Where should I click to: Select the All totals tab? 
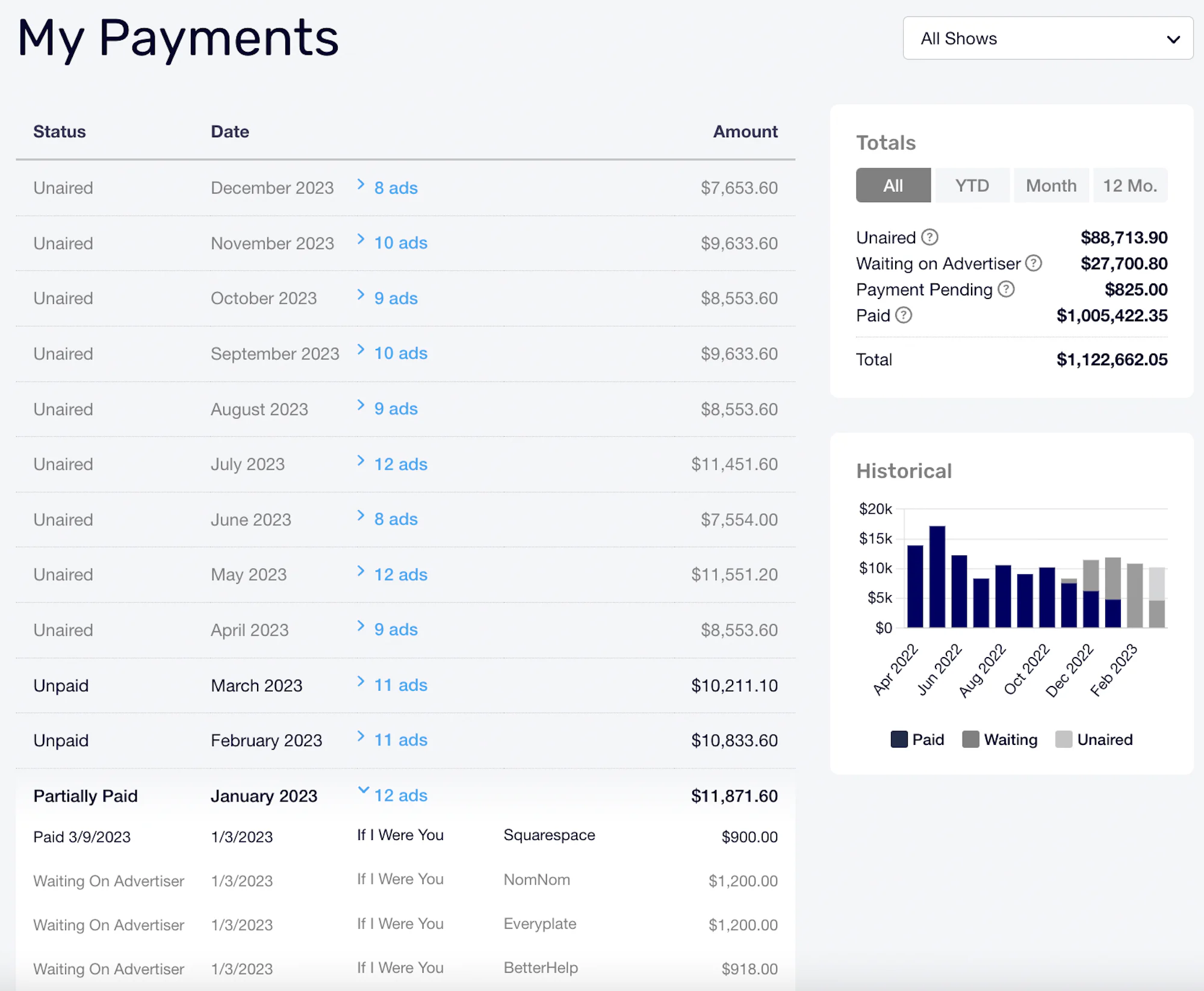click(x=893, y=185)
